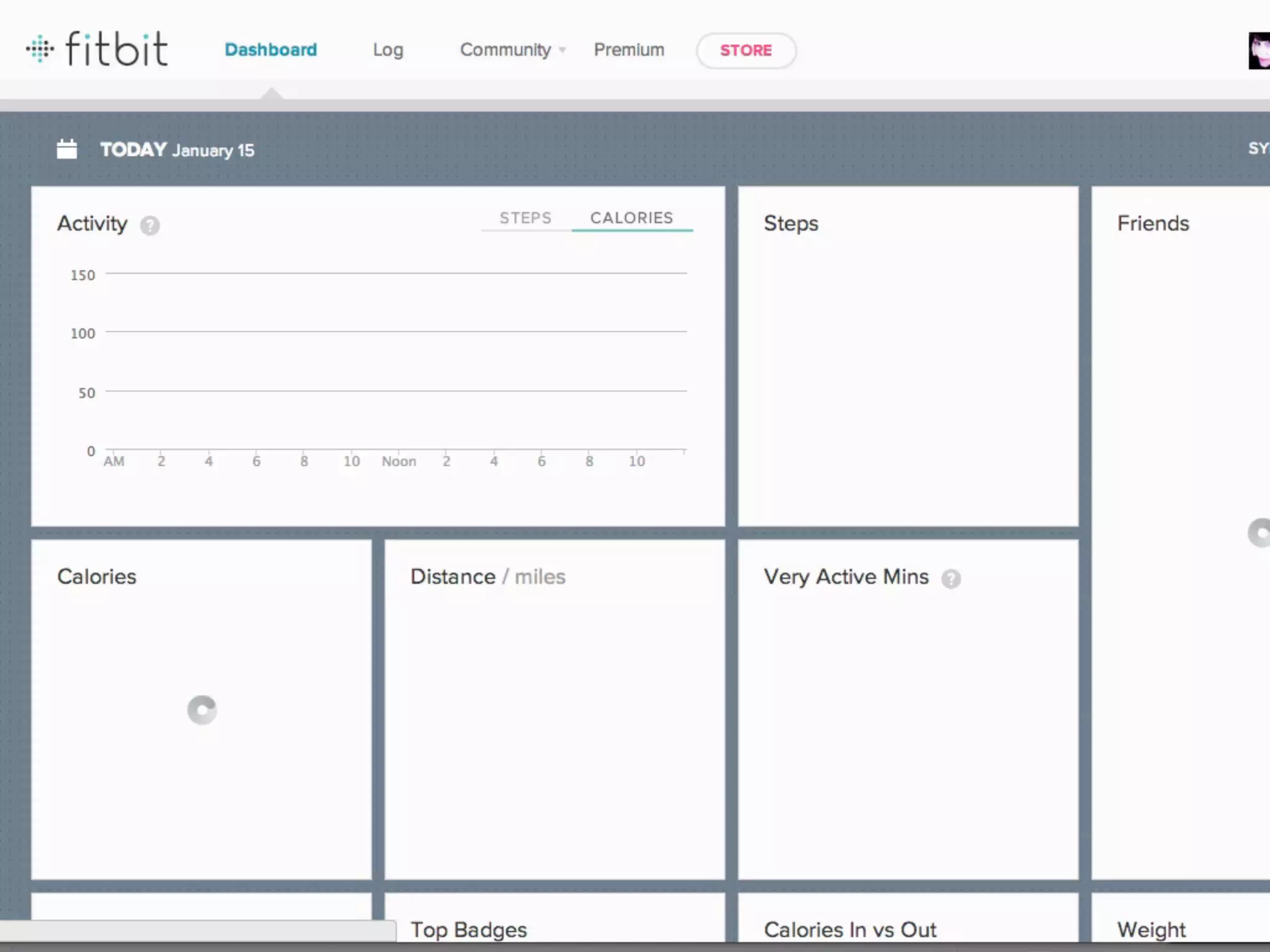Switch Activity chart to Calories
This screenshot has height=952, width=1270.
[631, 218]
